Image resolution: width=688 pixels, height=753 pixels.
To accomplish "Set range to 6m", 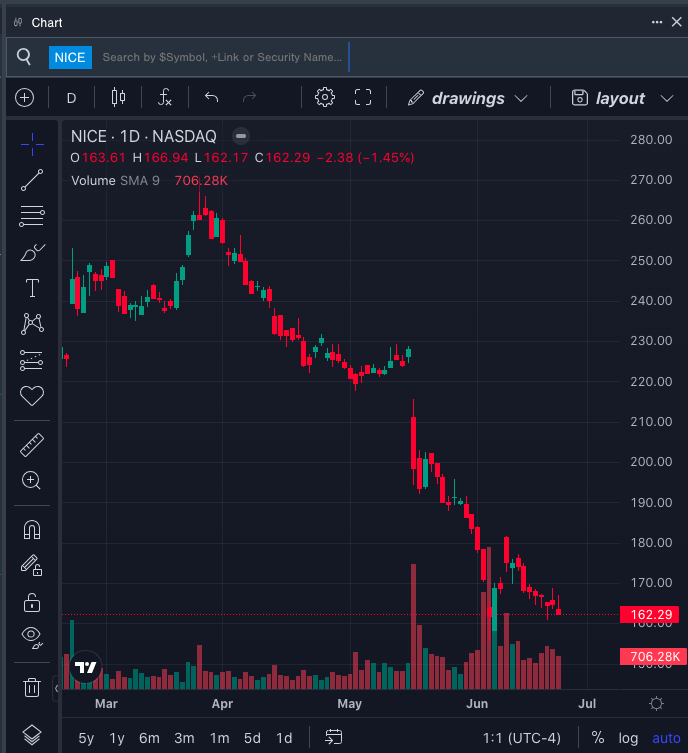I will pos(149,738).
